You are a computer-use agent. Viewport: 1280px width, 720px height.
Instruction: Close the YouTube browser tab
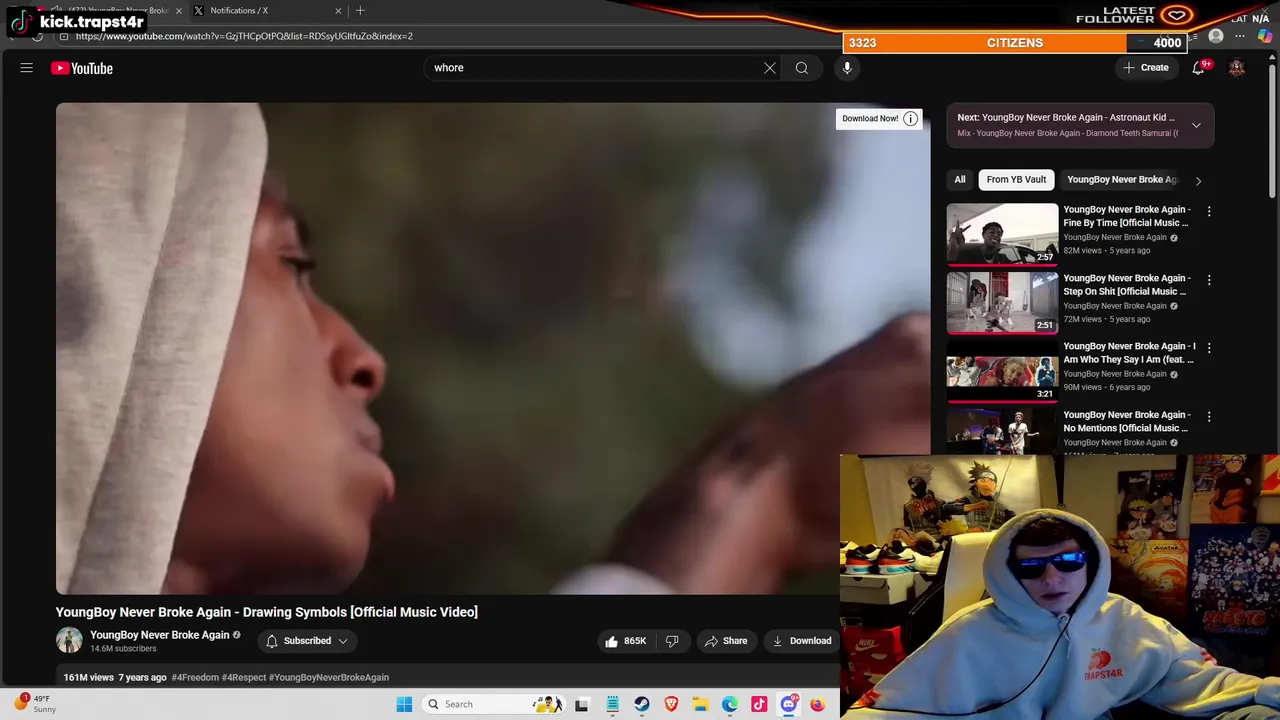[x=178, y=11]
